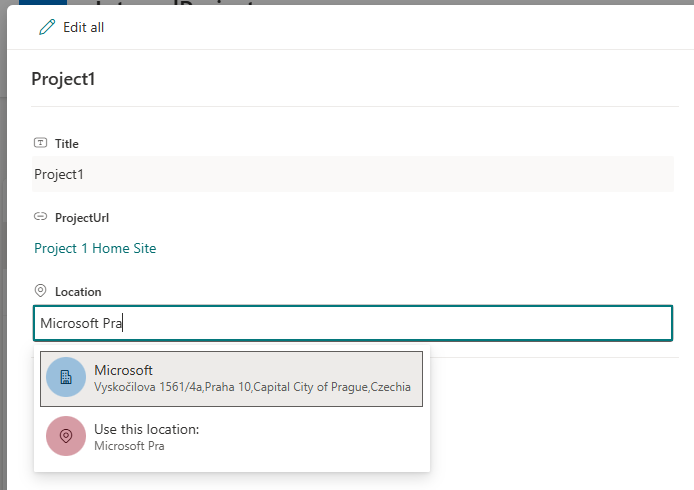Click the Location pin icon beside label

click(41, 290)
